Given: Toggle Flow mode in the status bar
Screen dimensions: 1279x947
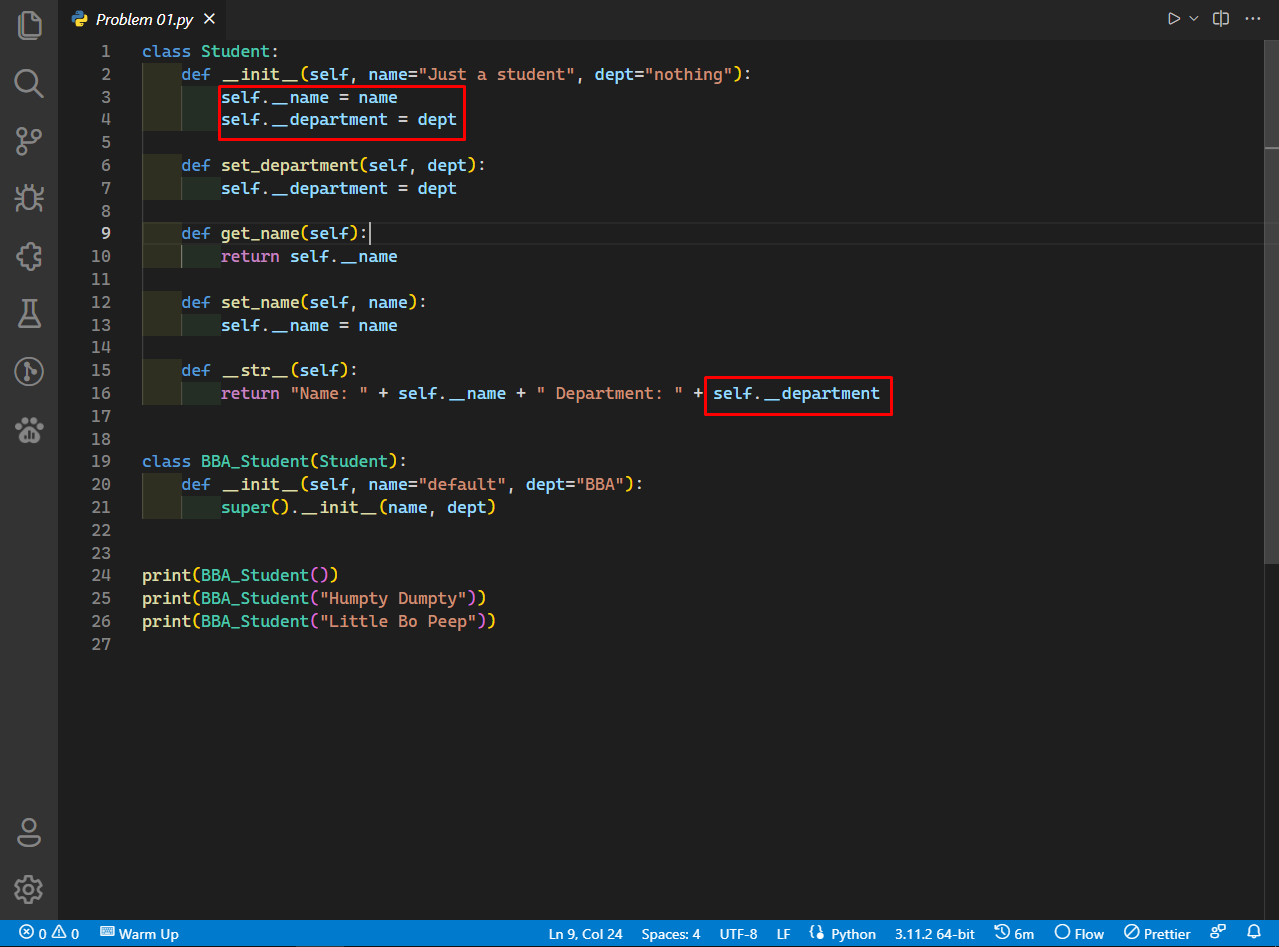Looking at the screenshot, I should [1079, 933].
